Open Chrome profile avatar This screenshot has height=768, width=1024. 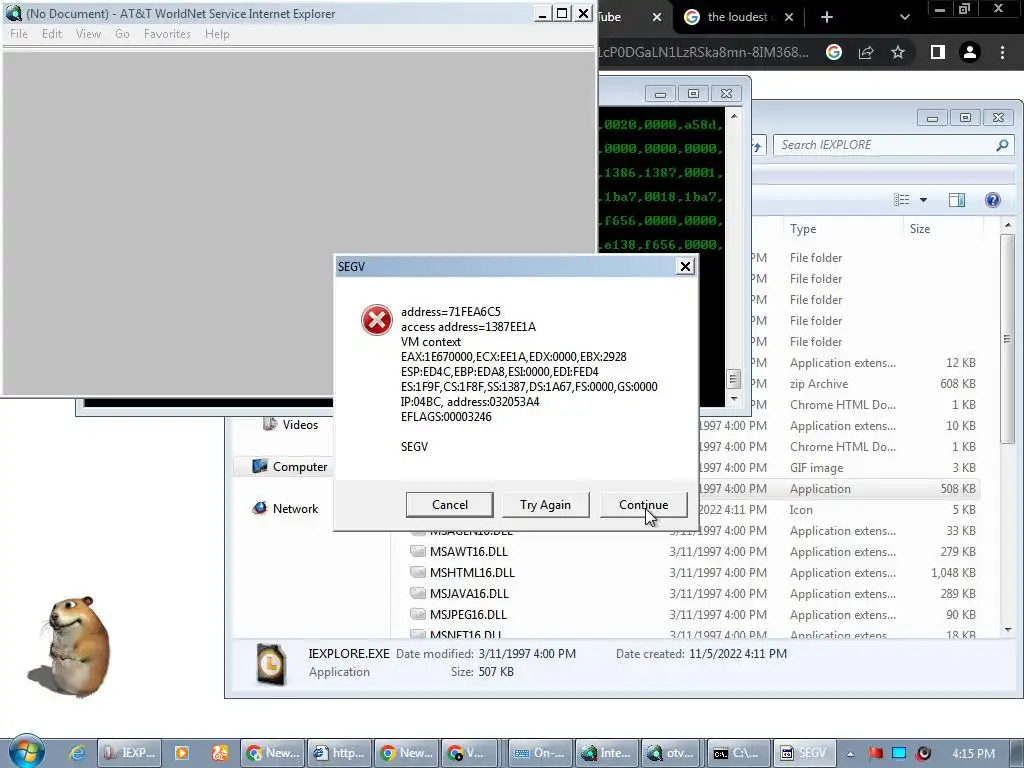[970, 52]
